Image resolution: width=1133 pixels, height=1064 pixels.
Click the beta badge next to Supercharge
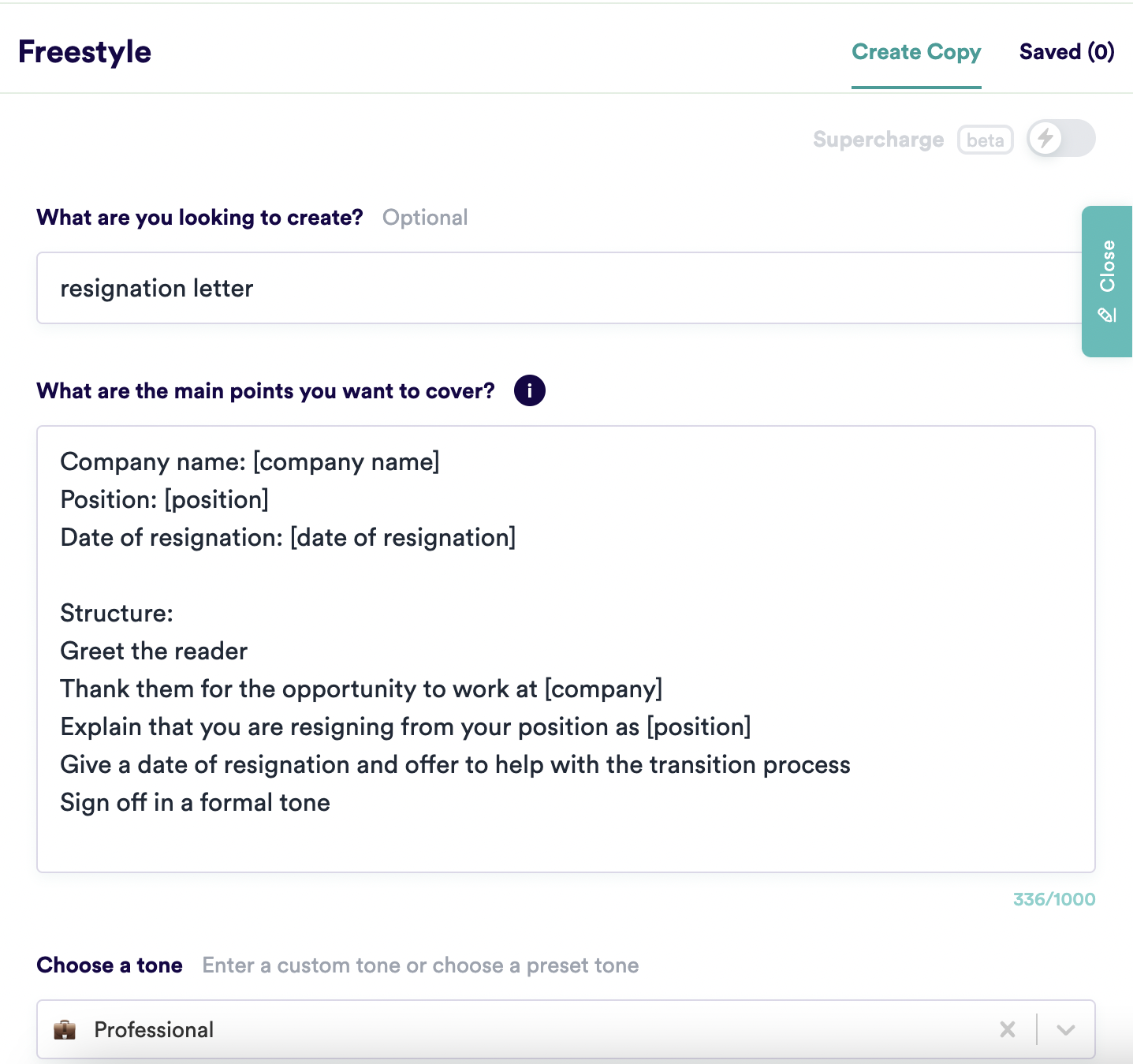pos(985,140)
